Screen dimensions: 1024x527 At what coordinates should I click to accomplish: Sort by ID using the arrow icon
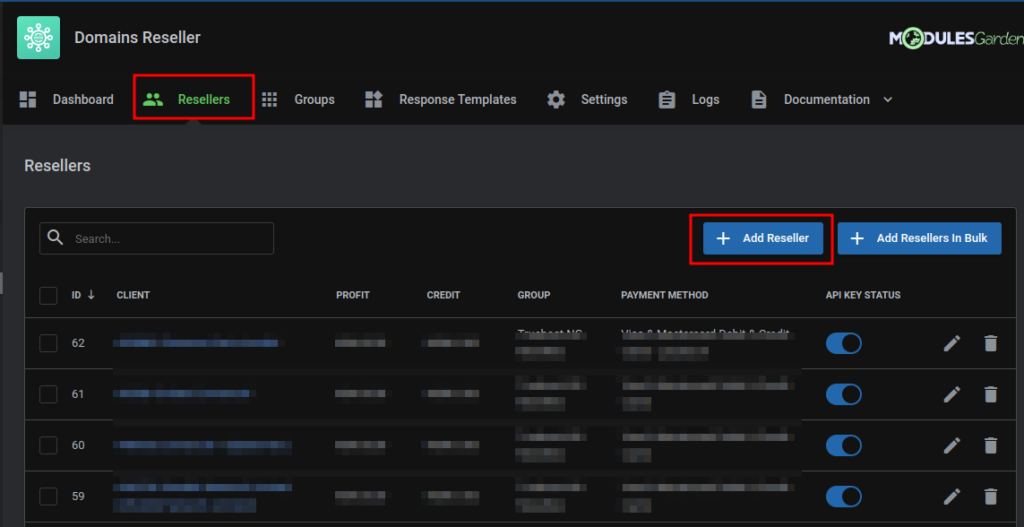click(91, 295)
